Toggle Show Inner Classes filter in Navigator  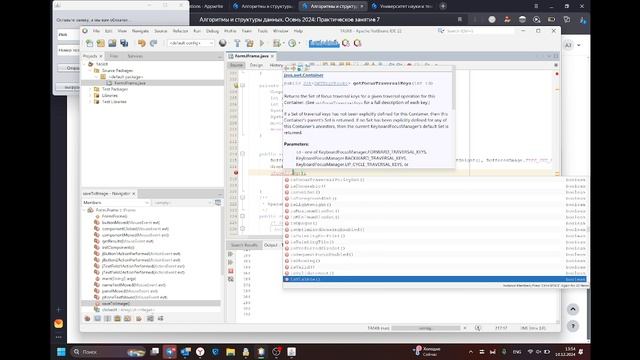[128, 318]
